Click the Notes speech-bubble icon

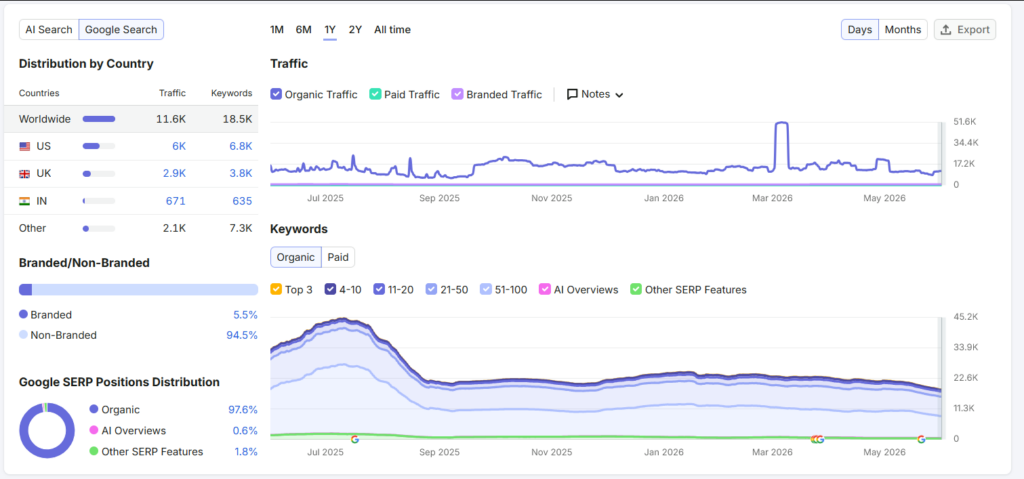click(572, 94)
